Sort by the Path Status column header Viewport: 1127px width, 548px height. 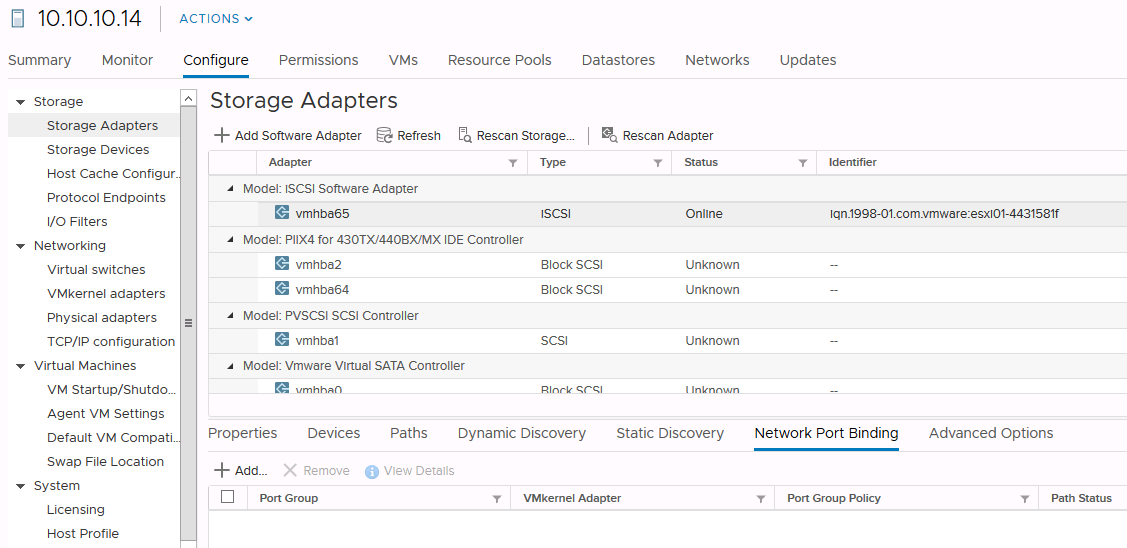[x=1081, y=498]
